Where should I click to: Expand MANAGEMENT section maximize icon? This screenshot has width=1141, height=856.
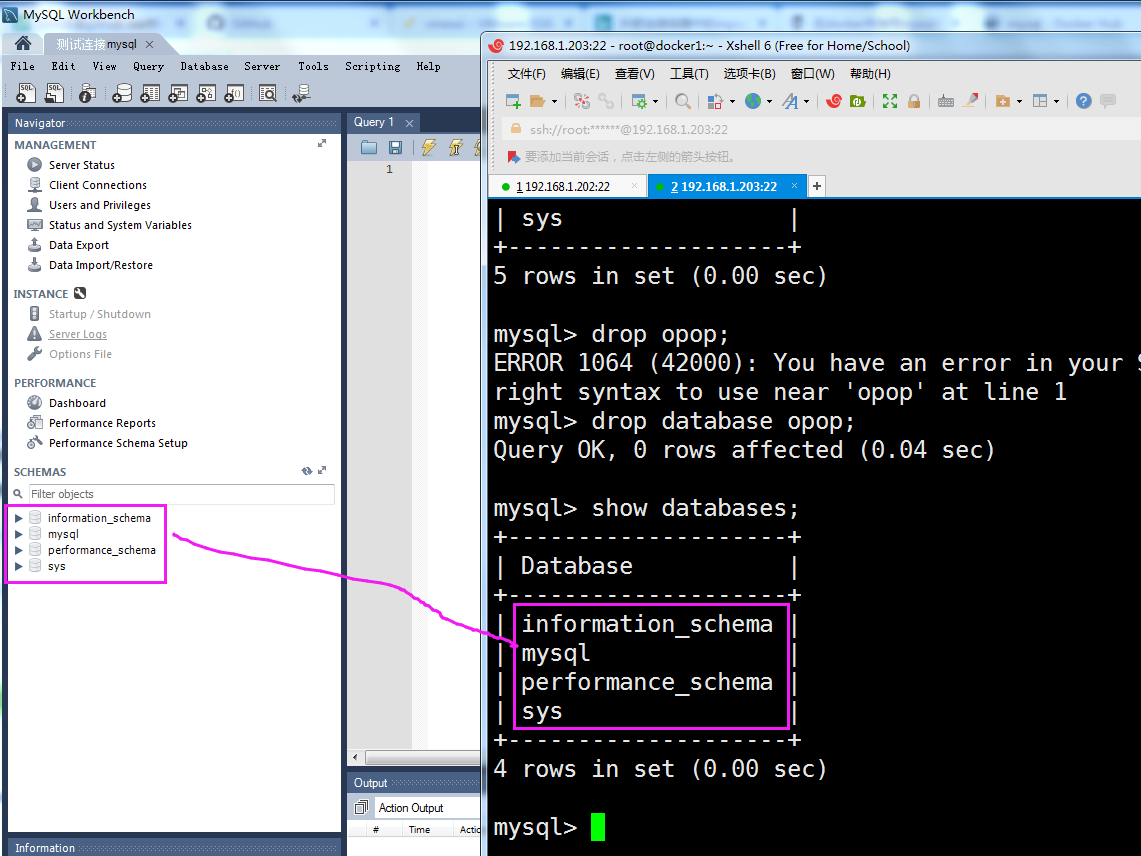click(322, 143)
